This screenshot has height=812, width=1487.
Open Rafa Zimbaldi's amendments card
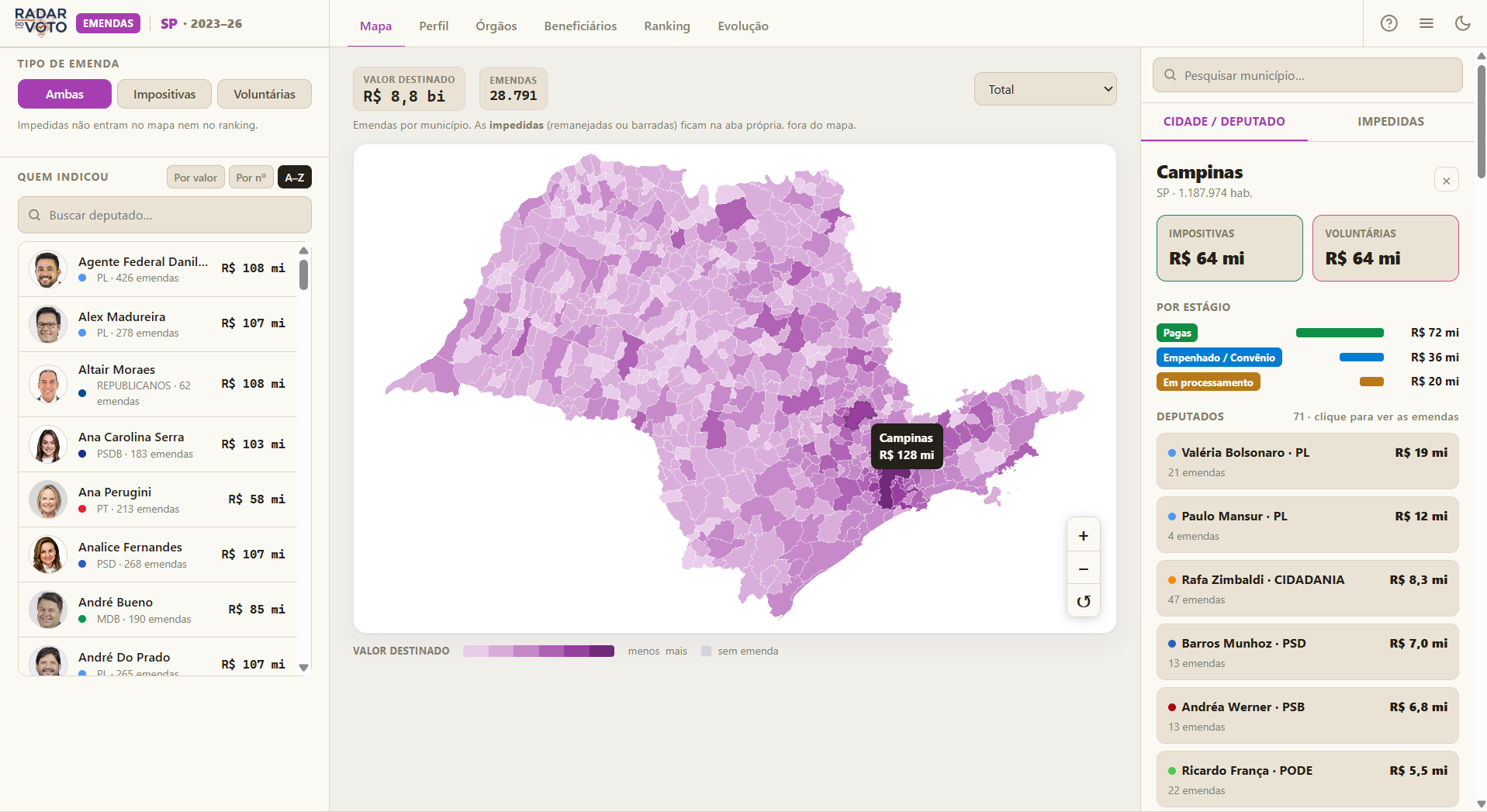coord(1307,589)
